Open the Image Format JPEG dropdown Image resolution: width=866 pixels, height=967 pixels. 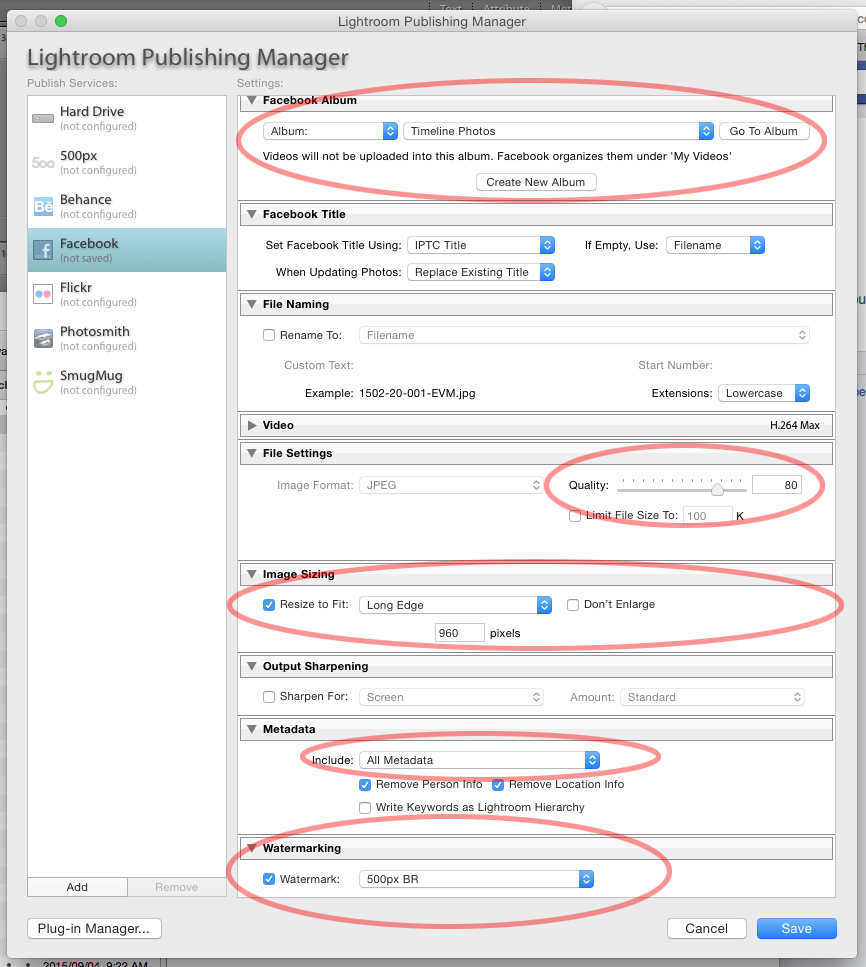click(451, 485)
